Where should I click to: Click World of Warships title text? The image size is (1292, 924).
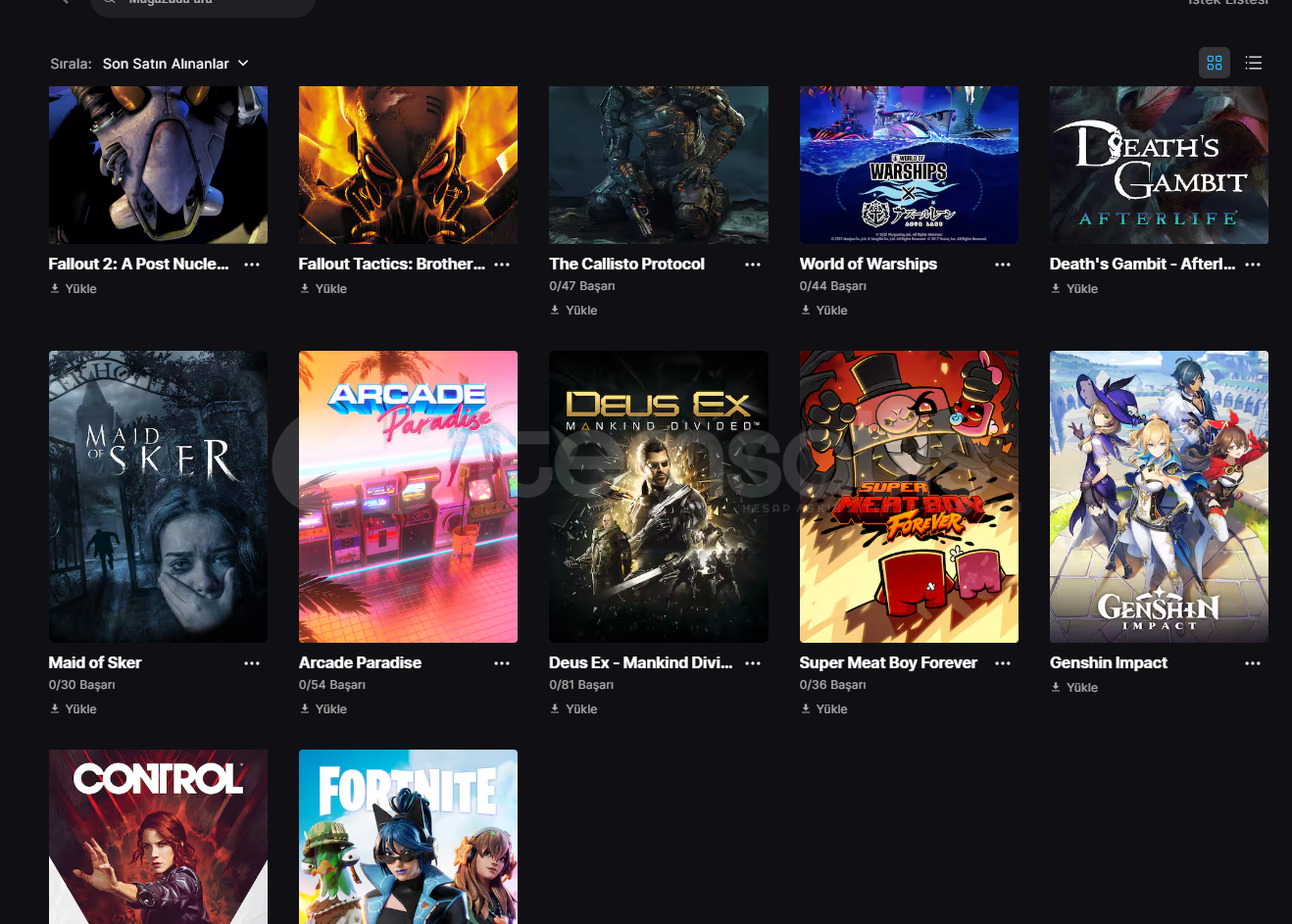[868, 264]
